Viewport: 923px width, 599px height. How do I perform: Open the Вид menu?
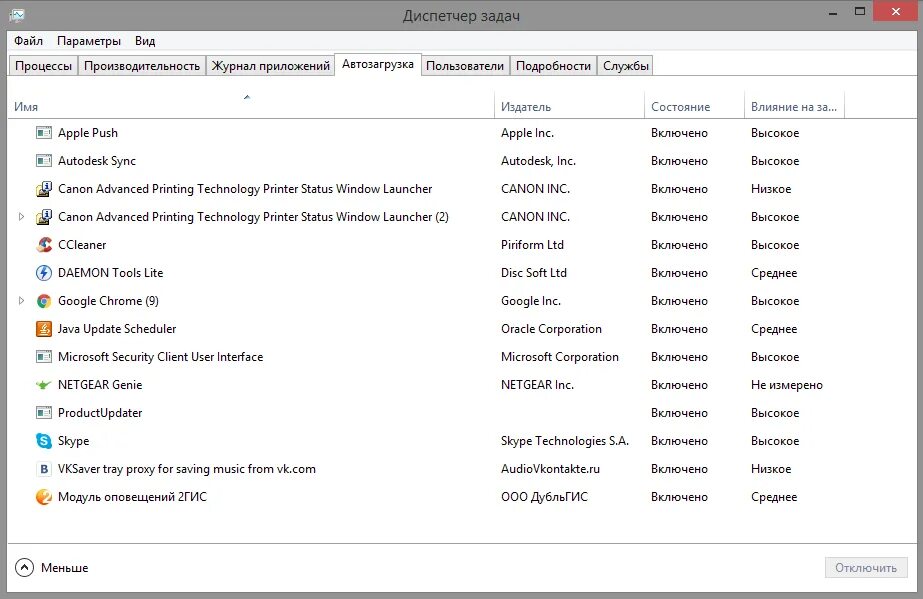pos(145,41)
